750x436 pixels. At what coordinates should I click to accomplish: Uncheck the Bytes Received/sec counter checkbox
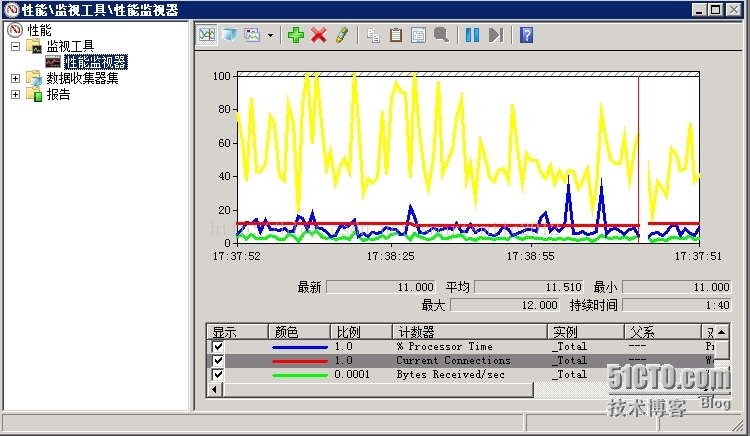(x=218, y=374)
